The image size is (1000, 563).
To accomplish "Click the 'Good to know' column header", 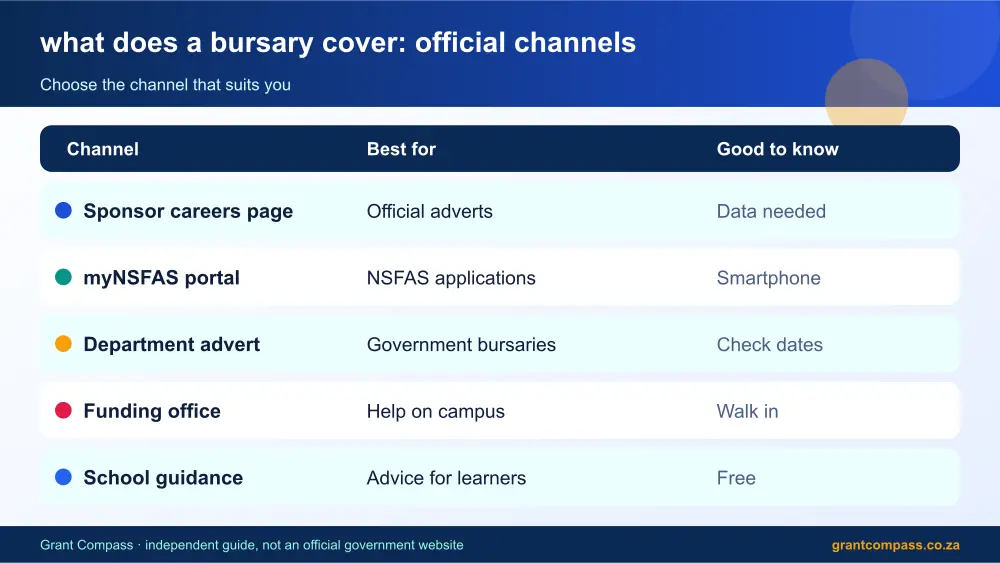I will click(777, 149).
